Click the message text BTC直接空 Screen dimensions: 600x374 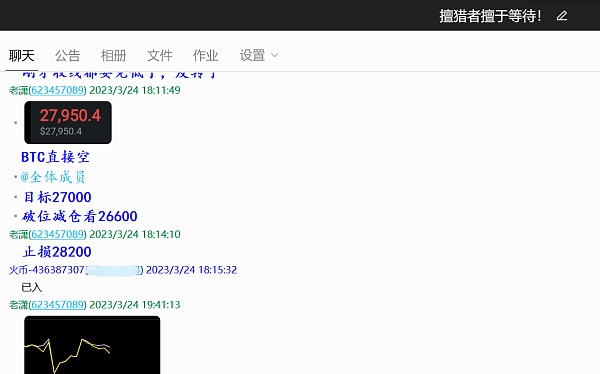[x=55, y=157]
